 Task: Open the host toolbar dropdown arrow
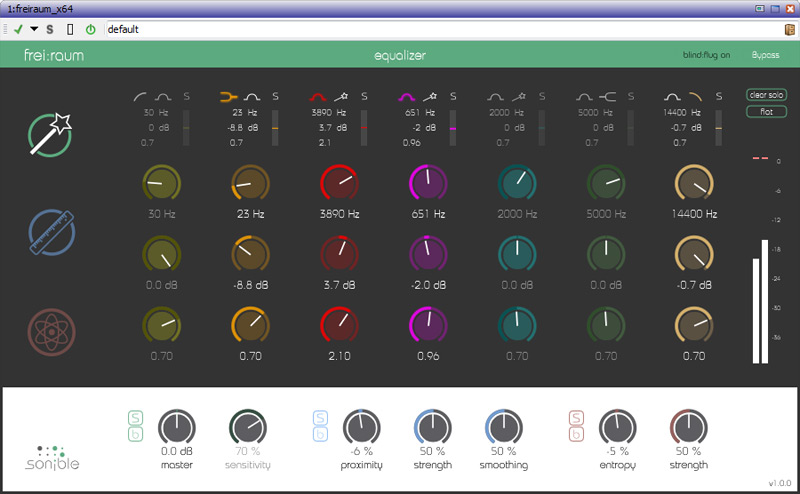point(34,29)
